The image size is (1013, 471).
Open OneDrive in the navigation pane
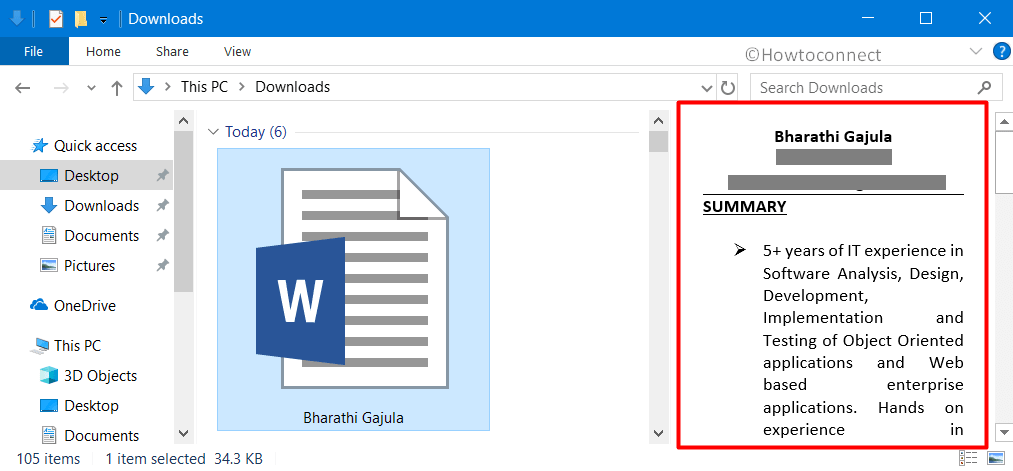pyautogui.click(x=84, y=306)
